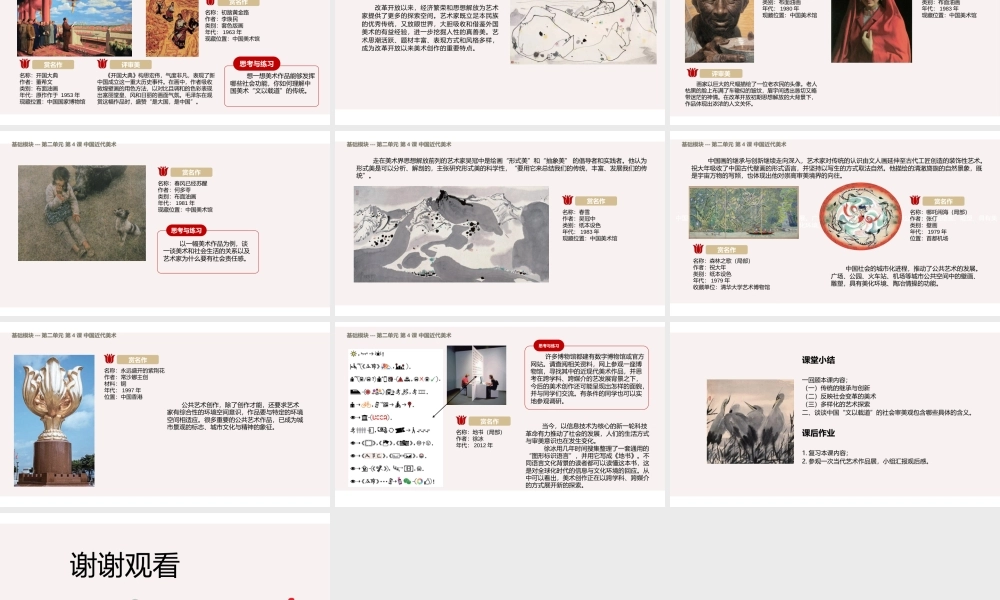Click the '课堂小结' heading
Image resolution: width=1000 pixels, height=600 pixels.
pos(818,360)
